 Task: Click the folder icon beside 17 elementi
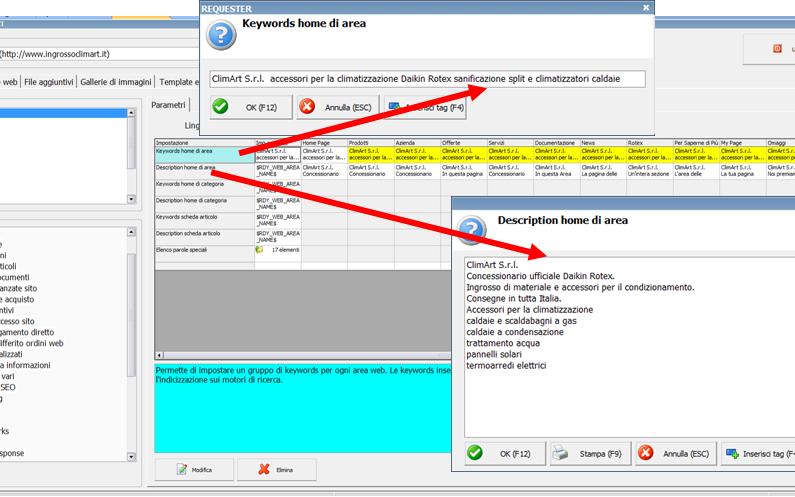tap(260, 250)
